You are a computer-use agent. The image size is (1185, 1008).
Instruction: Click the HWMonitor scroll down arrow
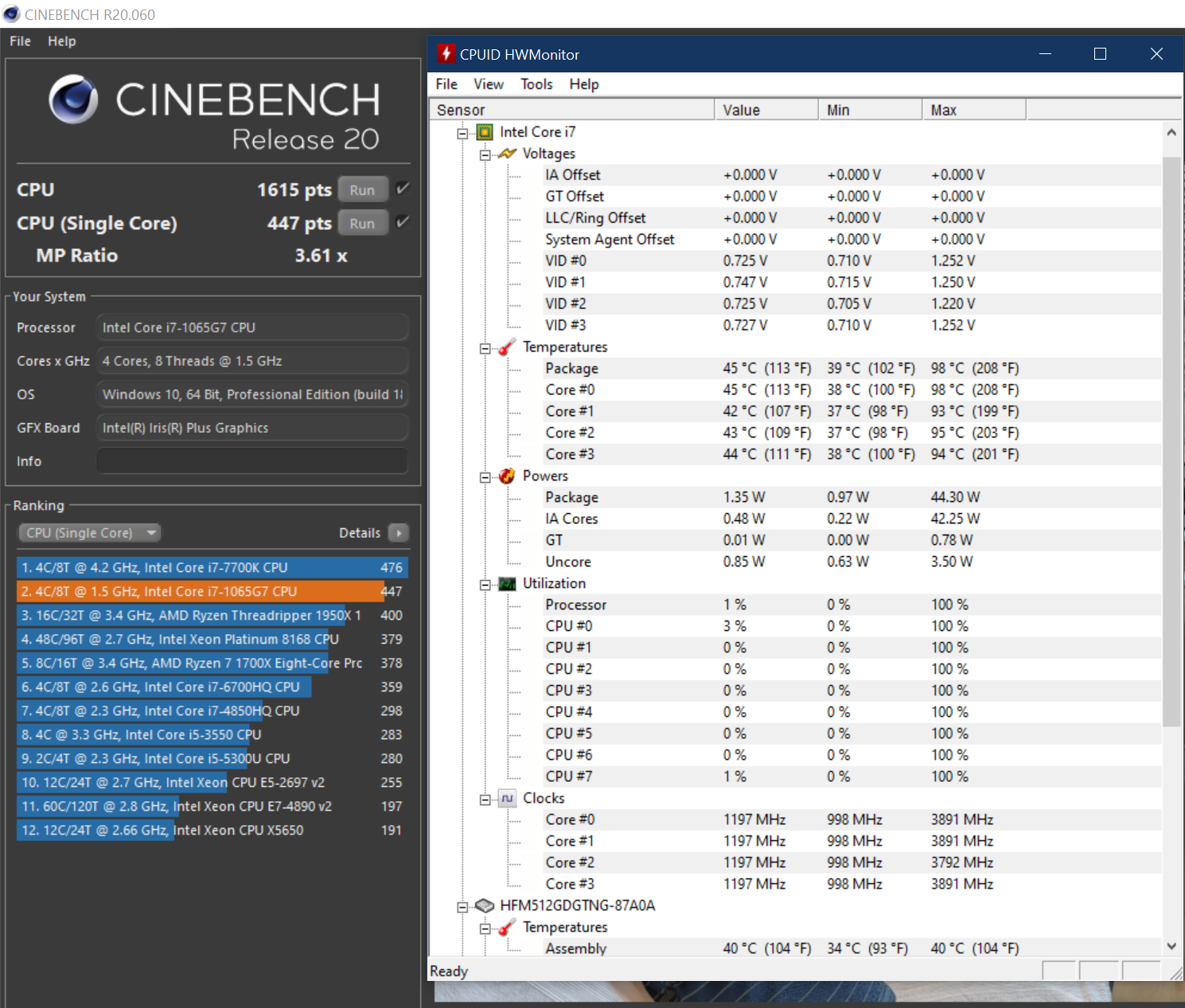click(x=1171, y=946)
